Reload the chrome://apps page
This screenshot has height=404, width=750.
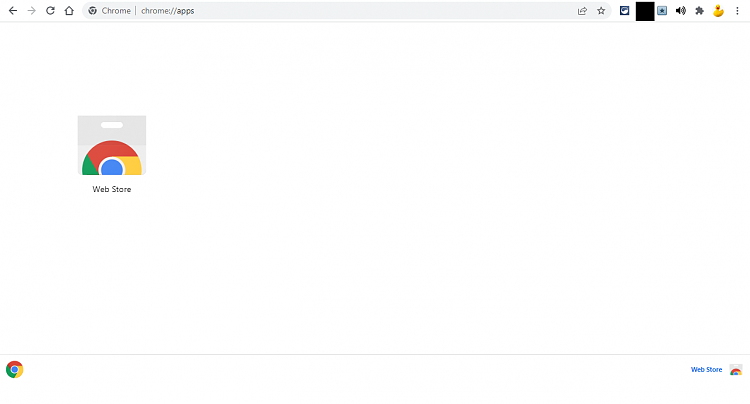pyautogui.click(x=50, y=11)
